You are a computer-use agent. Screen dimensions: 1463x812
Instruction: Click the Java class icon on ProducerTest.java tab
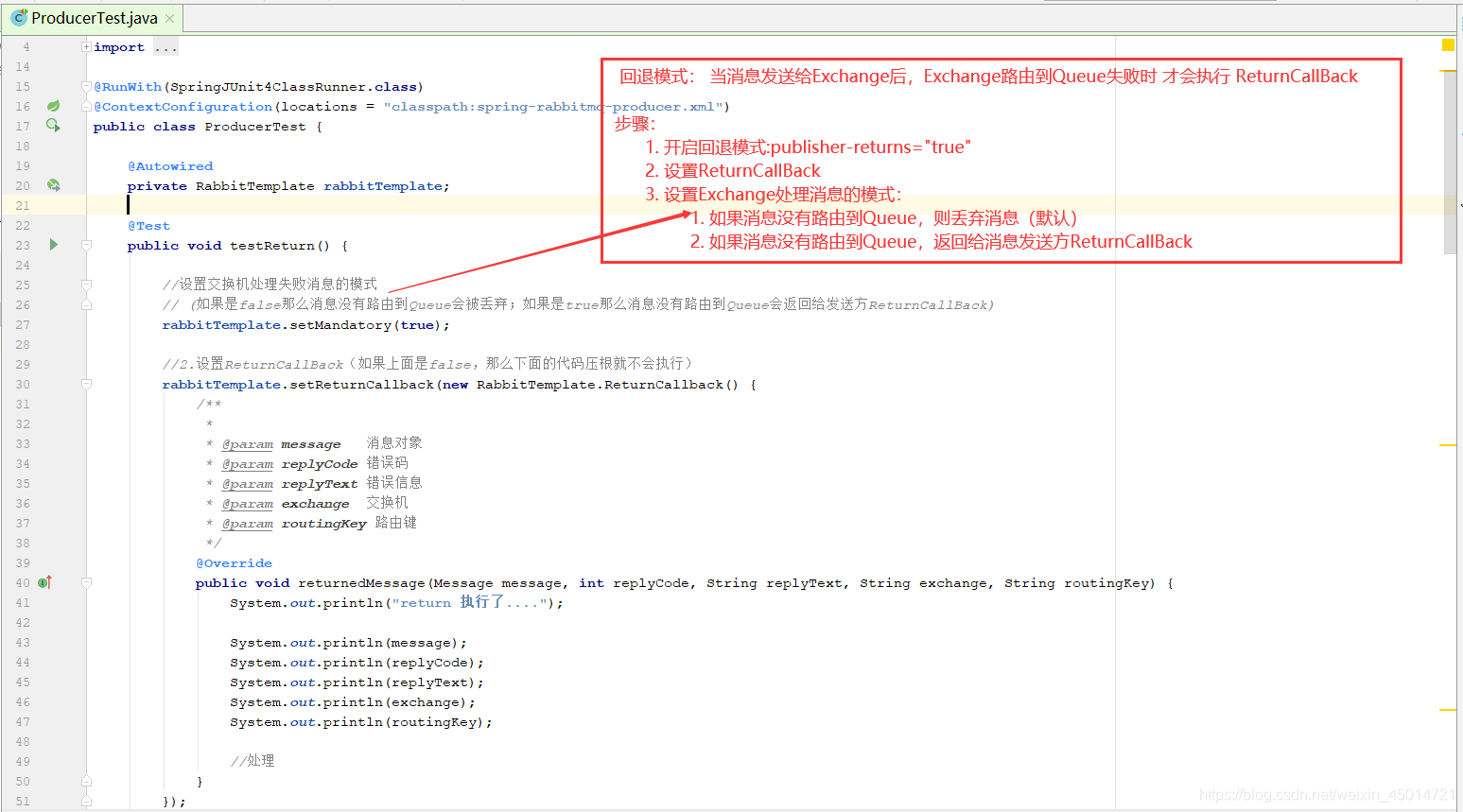point(19,18)
